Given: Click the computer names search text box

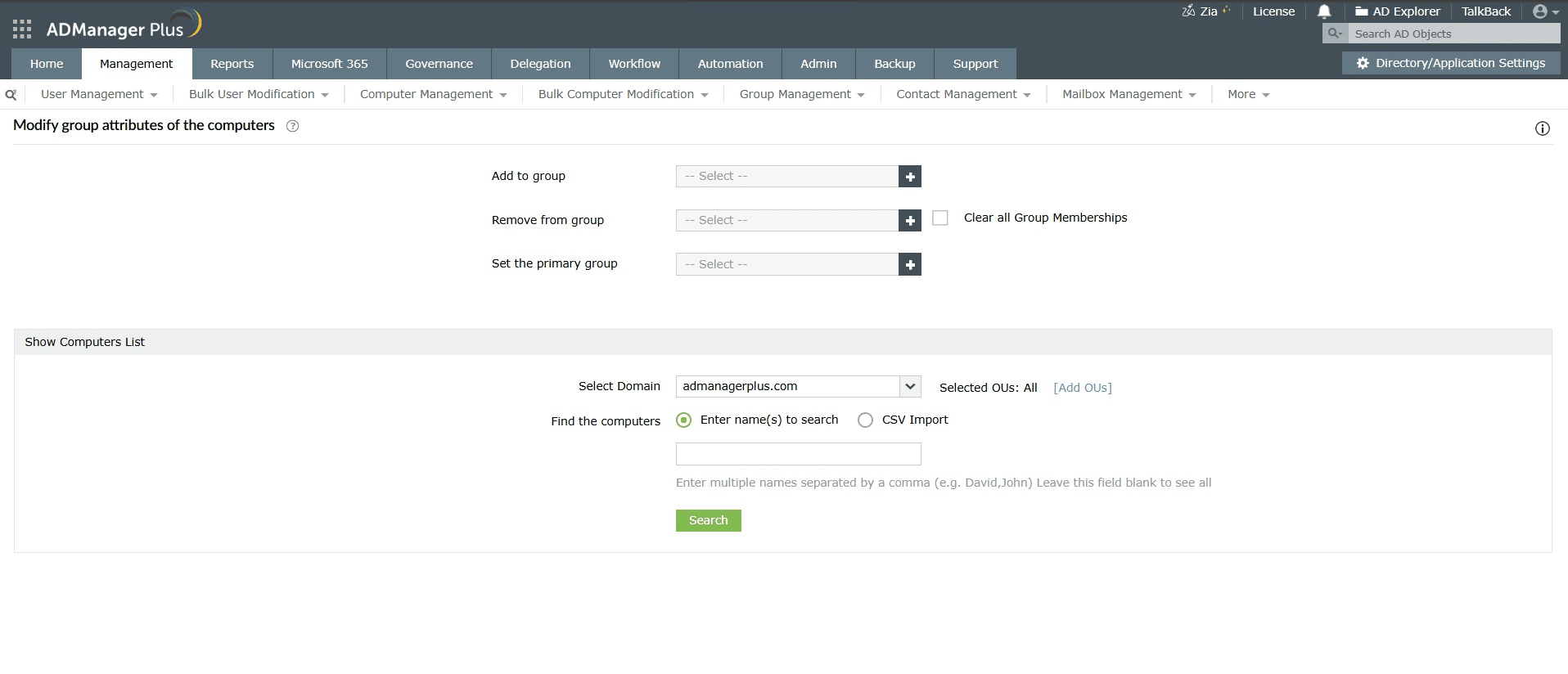Looking at the screenshot, I should (799, 454).
